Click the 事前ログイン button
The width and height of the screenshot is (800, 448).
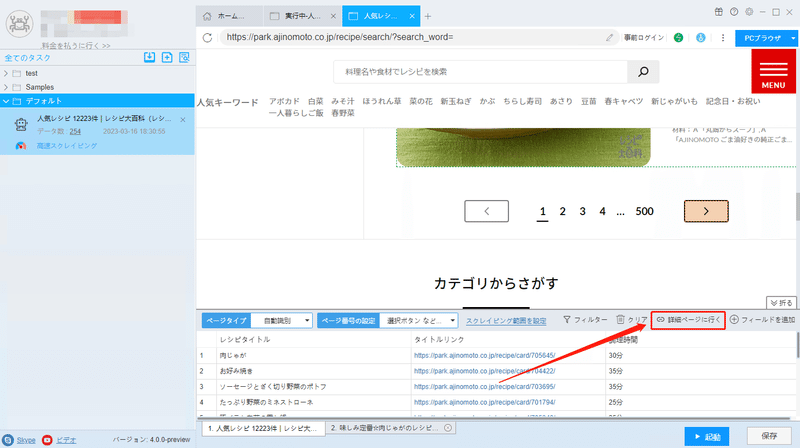point(644,38)
